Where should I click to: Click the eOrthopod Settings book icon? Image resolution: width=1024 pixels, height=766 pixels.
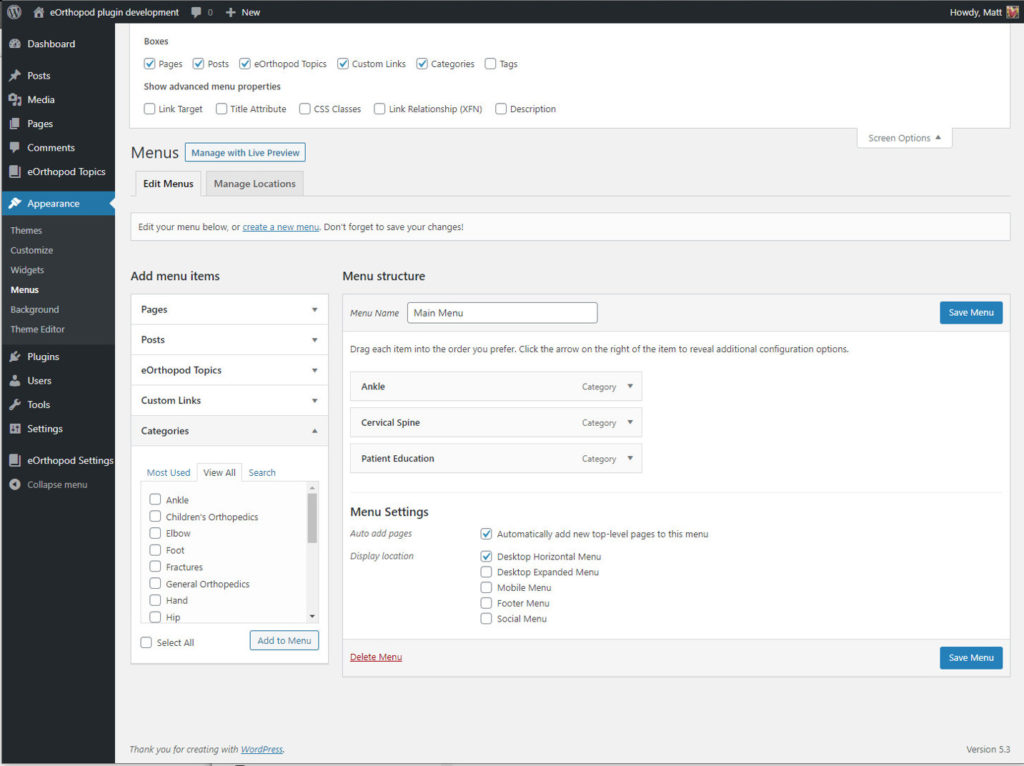15,460
